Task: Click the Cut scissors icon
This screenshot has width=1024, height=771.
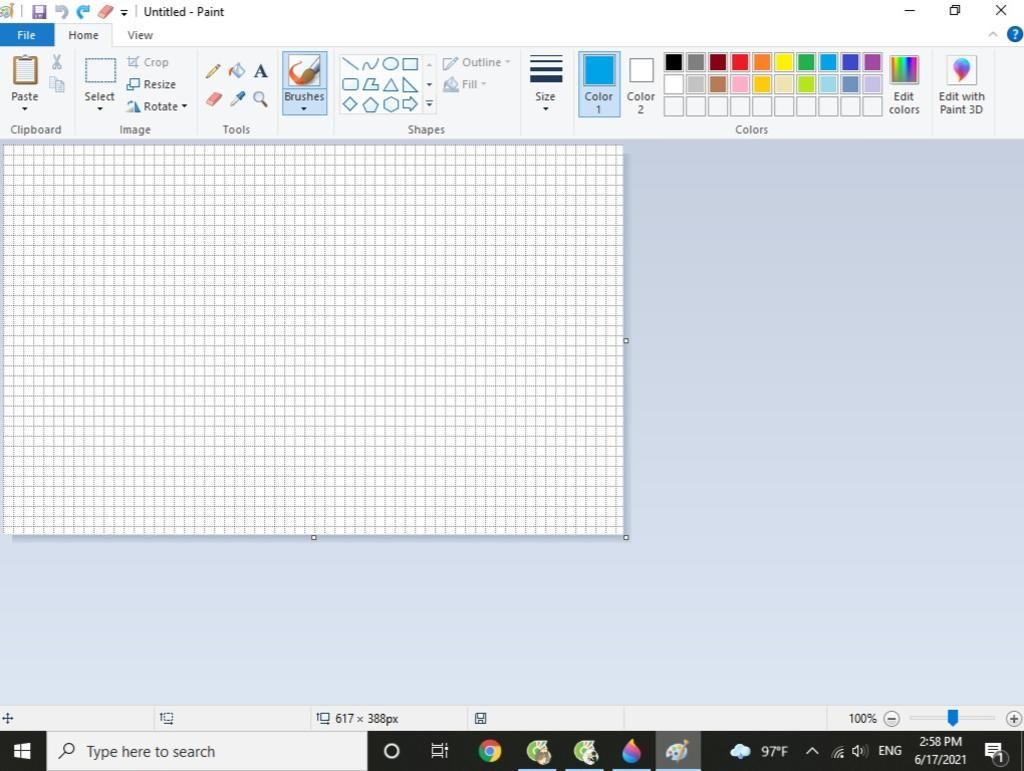Action: (57, 62)
